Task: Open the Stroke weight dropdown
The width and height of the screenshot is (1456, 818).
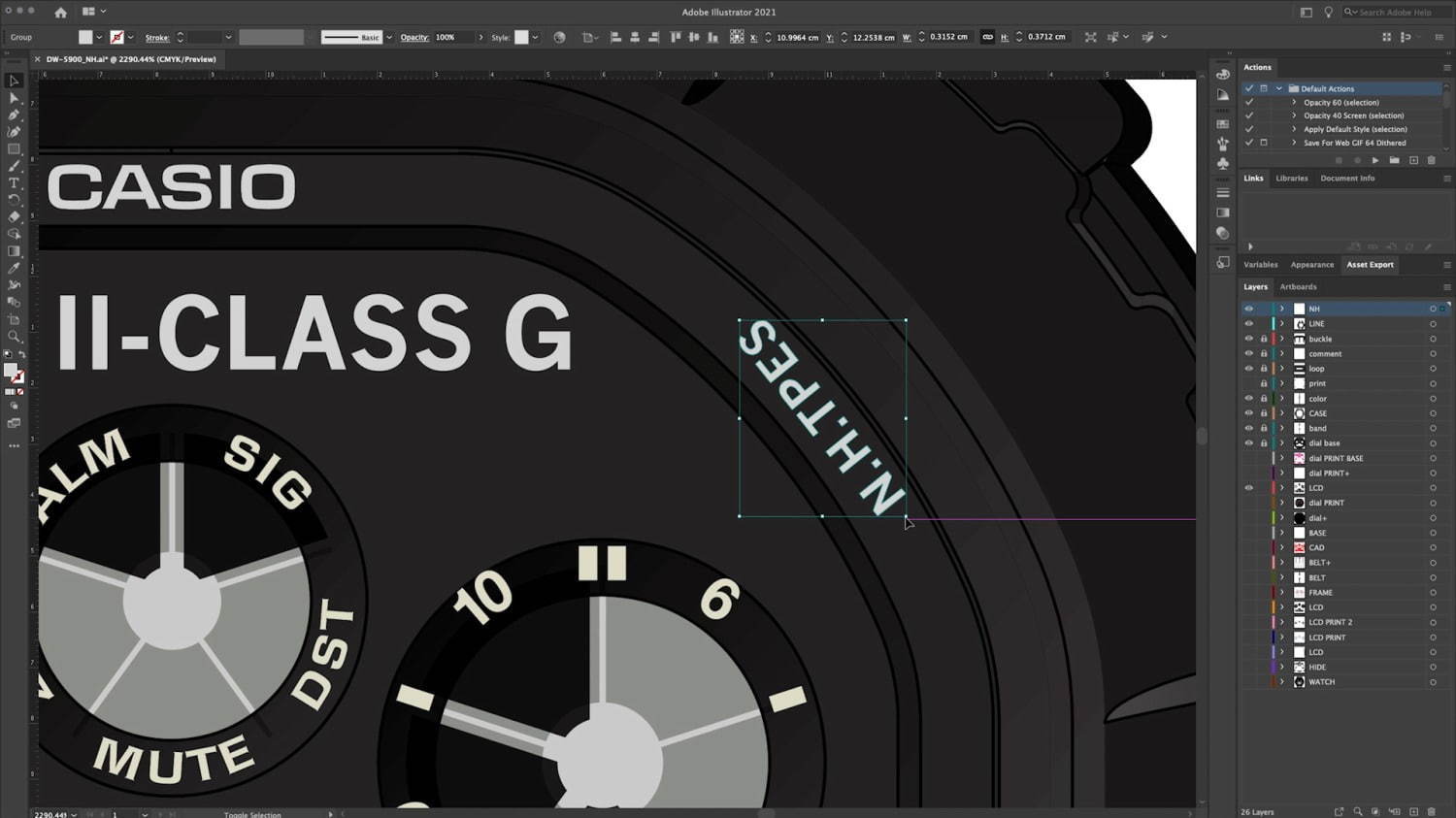Action: [x=228, y=37]
